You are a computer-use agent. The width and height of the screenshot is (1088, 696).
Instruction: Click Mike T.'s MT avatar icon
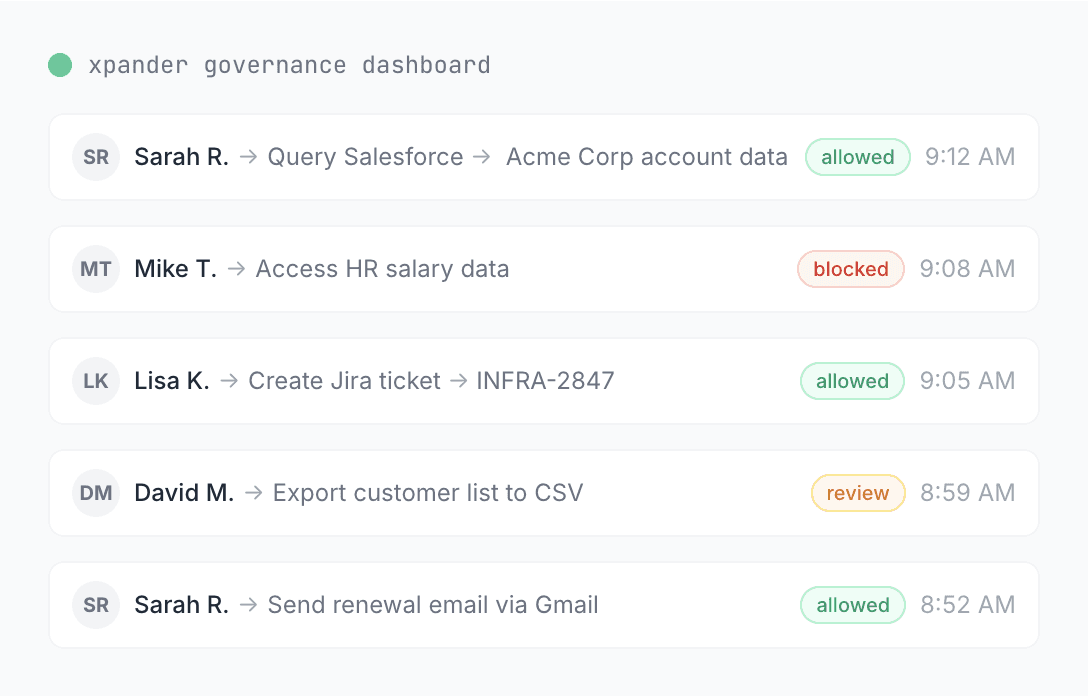pos(96,269)
